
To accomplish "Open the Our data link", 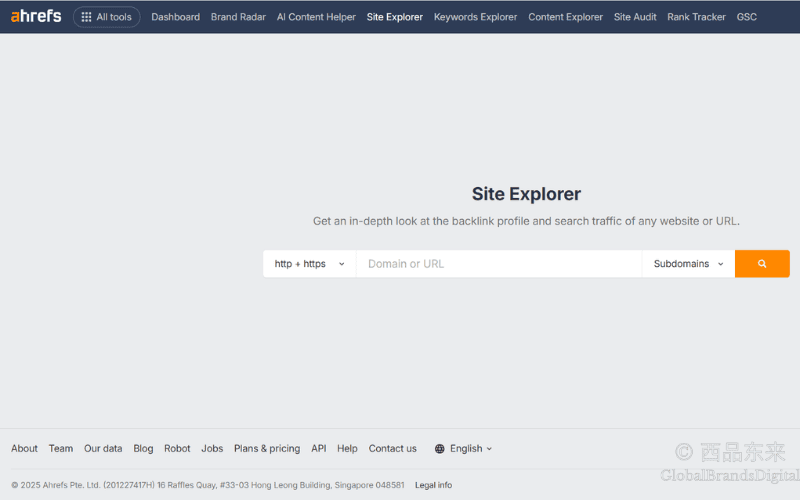I will (x=103, y=448).
